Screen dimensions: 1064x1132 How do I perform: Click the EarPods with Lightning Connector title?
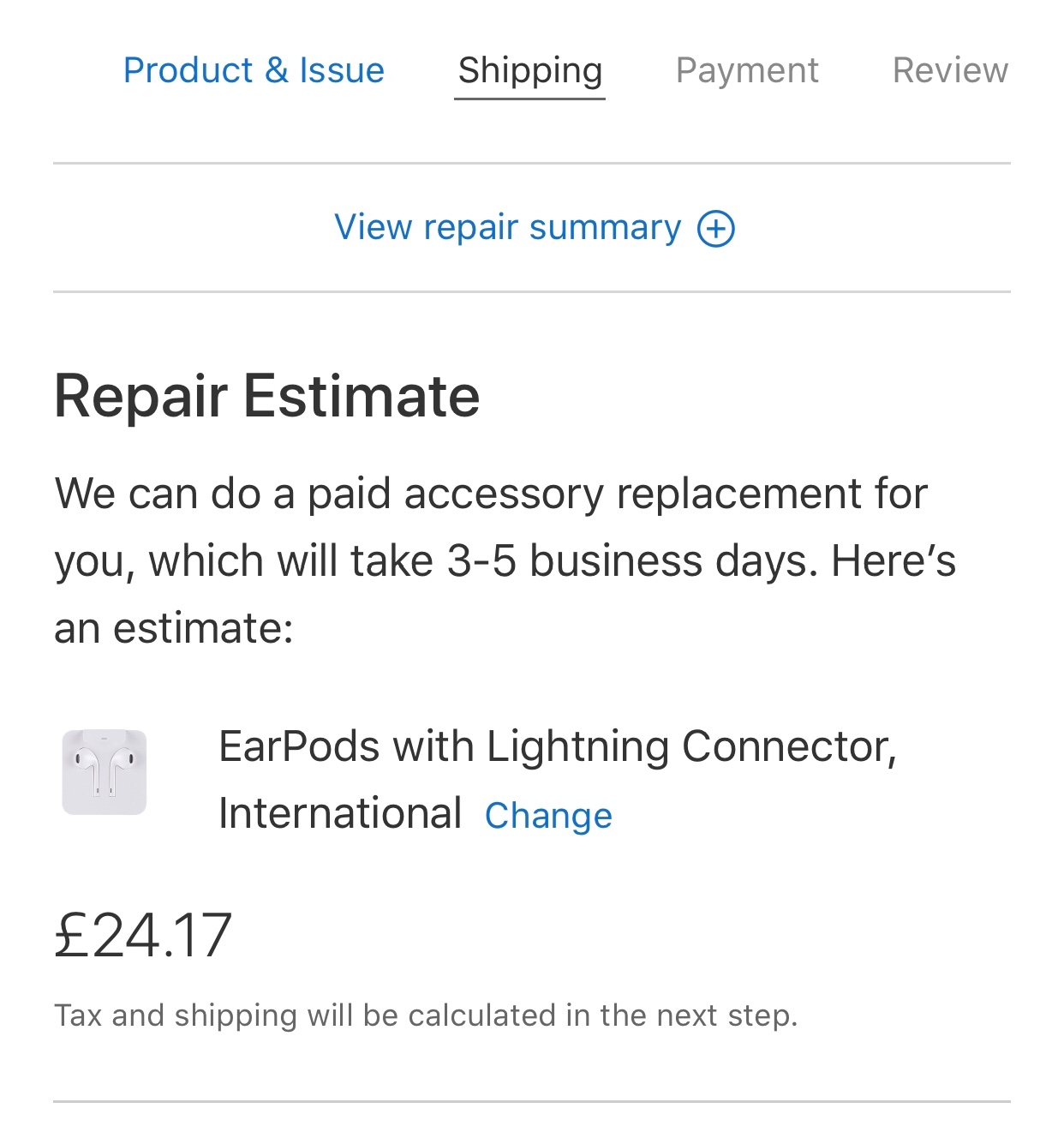(x=557, y=746)
